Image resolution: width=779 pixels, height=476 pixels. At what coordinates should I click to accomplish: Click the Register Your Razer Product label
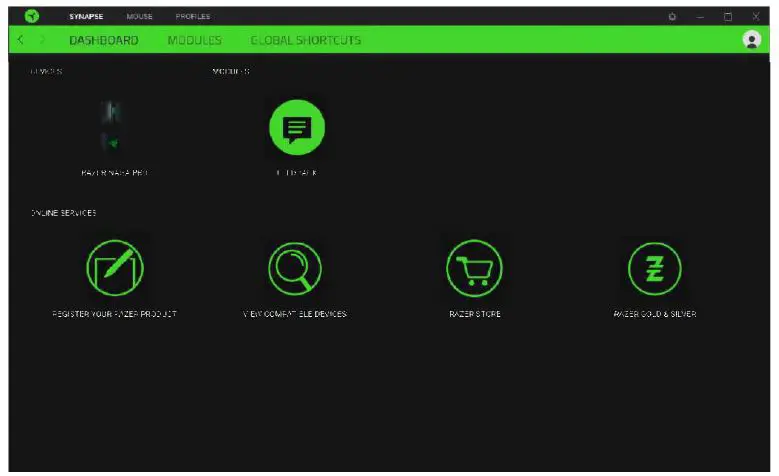pyautogui.click(x=114, y=314)
